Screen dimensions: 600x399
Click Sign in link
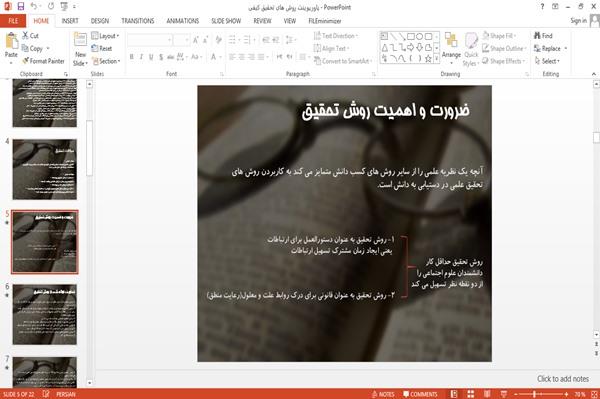(578, 21)
